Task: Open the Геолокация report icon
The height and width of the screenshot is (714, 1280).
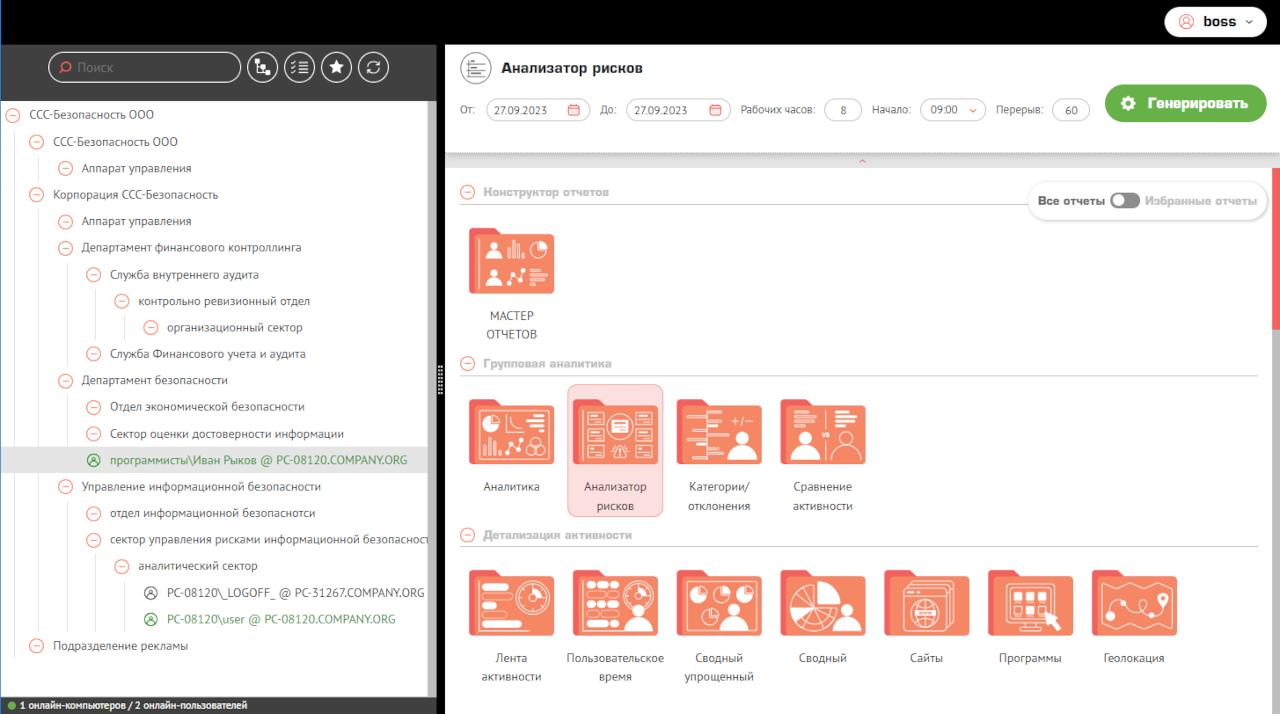Action: [1134, 604]
